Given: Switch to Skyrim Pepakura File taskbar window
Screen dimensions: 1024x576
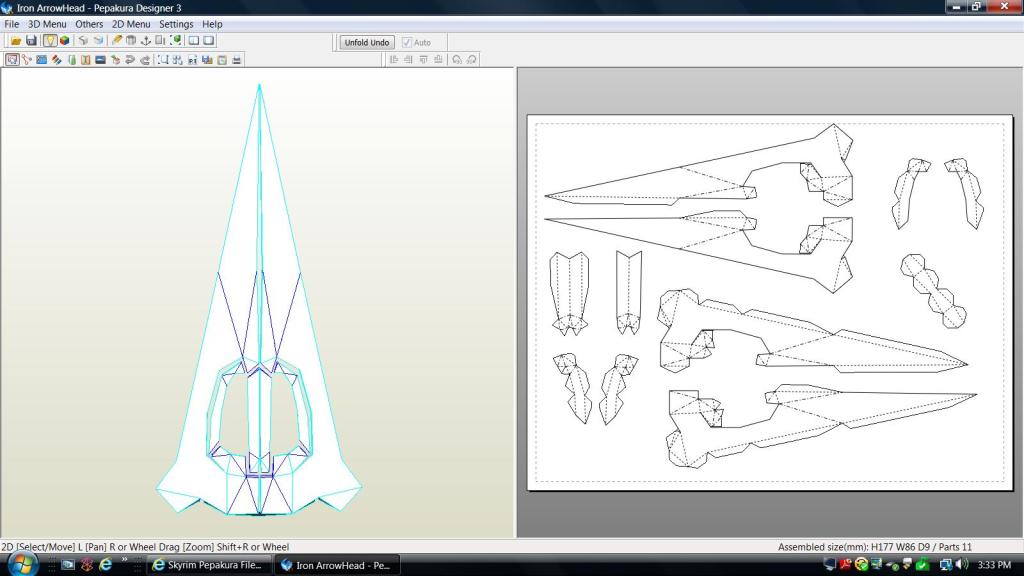Looking at the screenshot, I should point(207,566).
